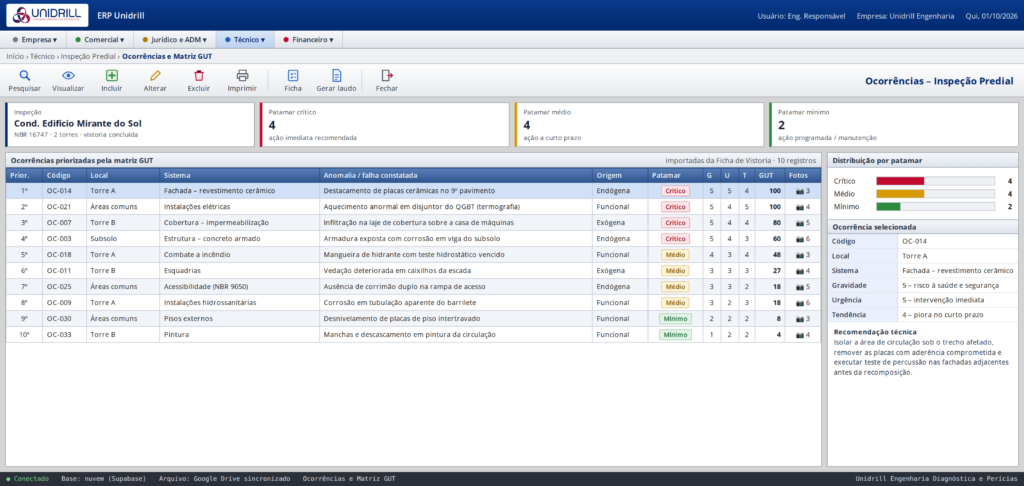Click the Fechar exit icon
This screenshot has width=1024, height=486.
(x=387, y=75)
